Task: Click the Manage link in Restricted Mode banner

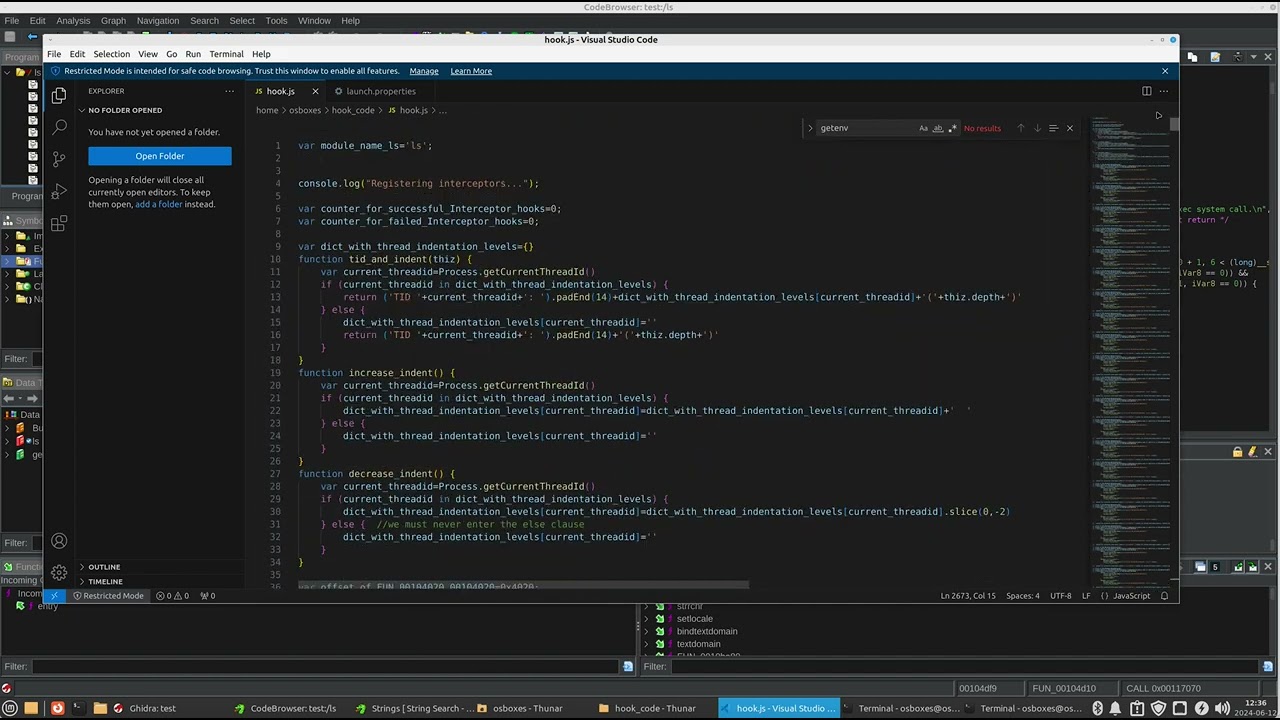Action: pyautogui.click(x=424, y=71)
